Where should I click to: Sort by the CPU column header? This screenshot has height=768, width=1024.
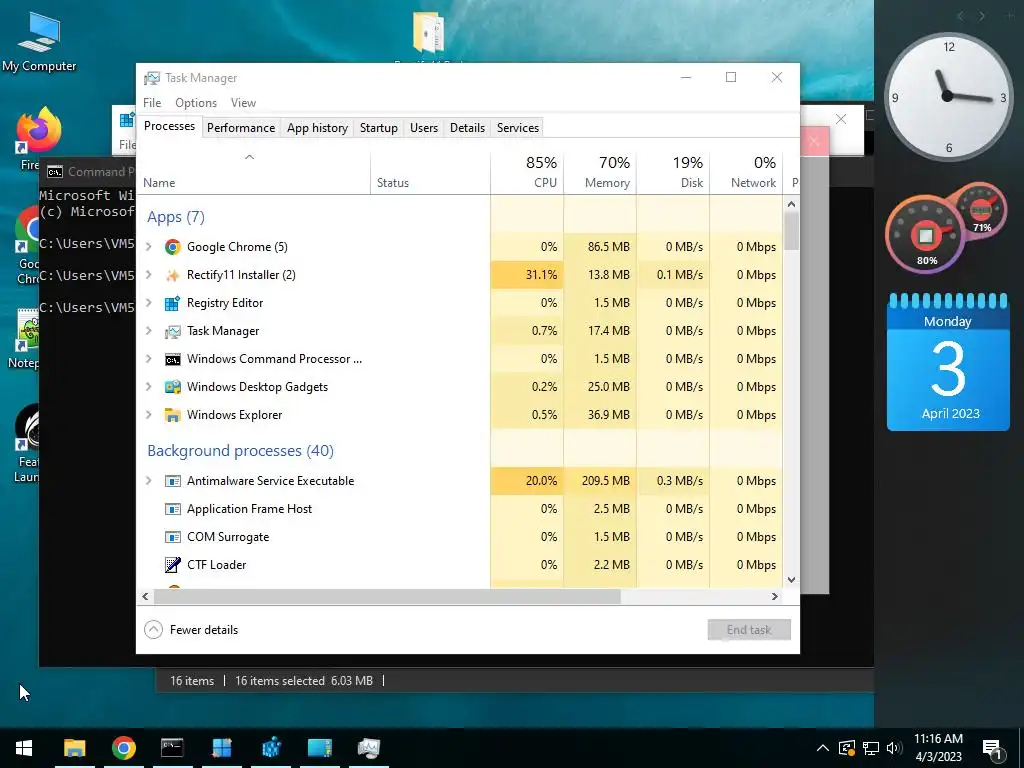click(x=527, y=172)
